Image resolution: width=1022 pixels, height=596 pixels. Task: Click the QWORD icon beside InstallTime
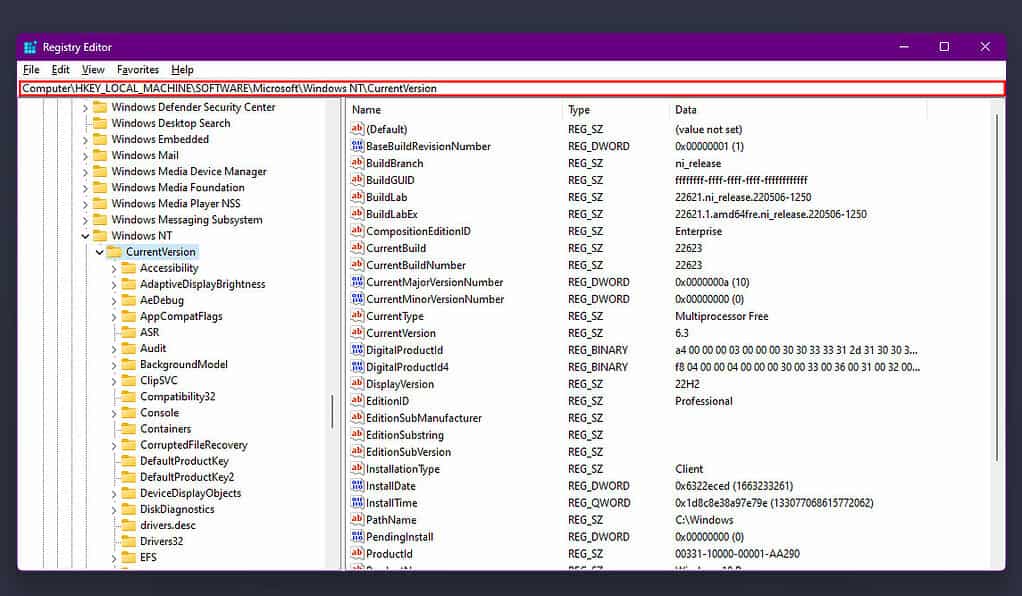point(357,503)
